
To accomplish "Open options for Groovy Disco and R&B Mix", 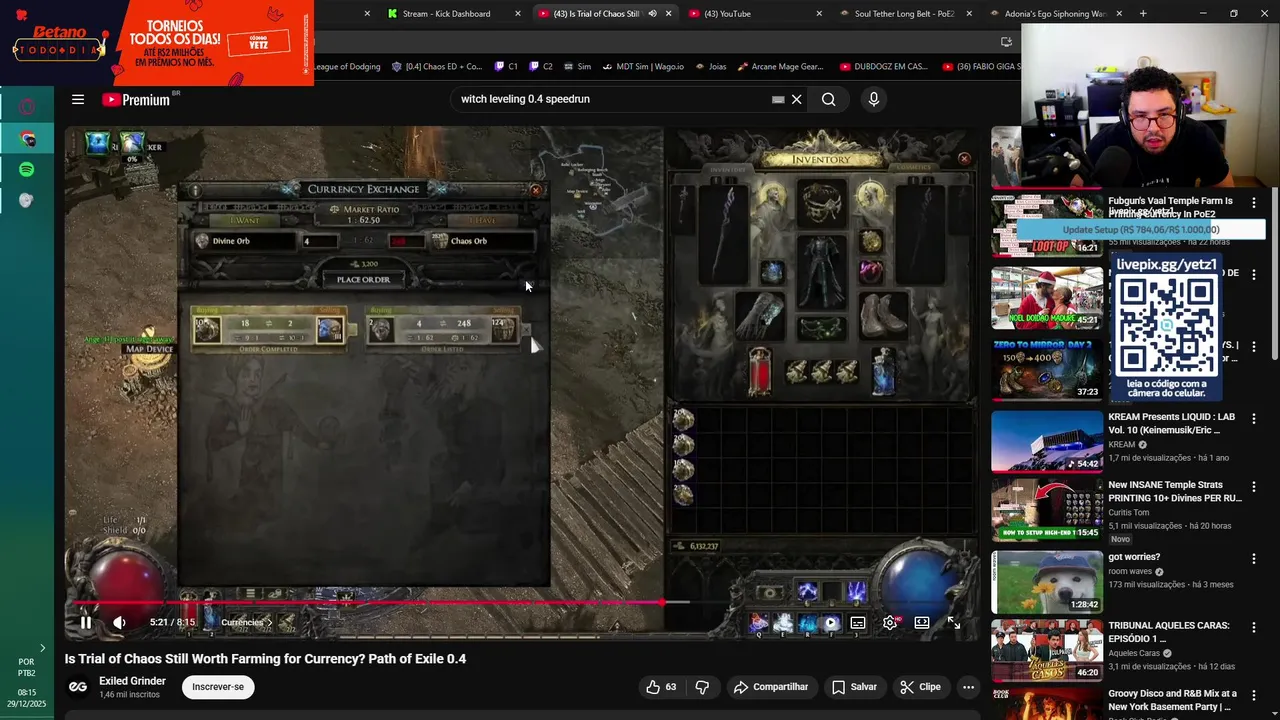I will [x=1254, y=696].
